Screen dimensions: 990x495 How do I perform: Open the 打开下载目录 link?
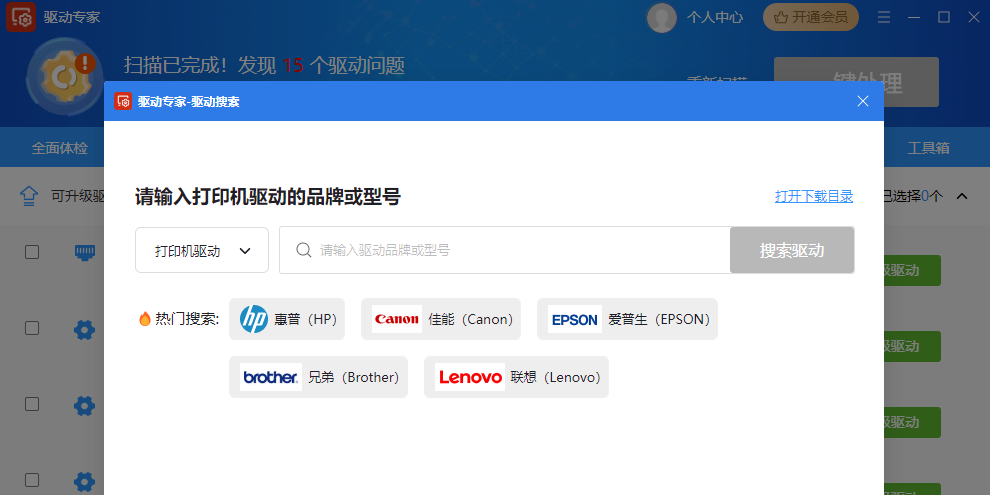[x=814, y=196]
